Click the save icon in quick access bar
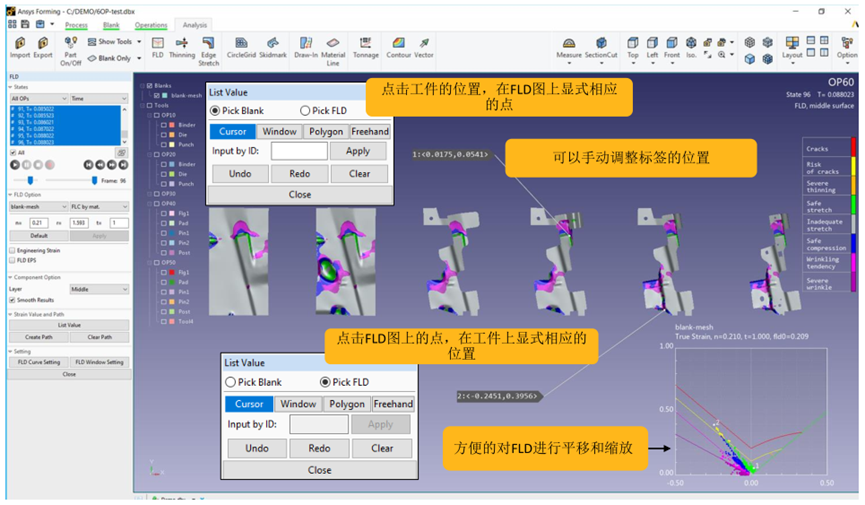 pos(25,24)
